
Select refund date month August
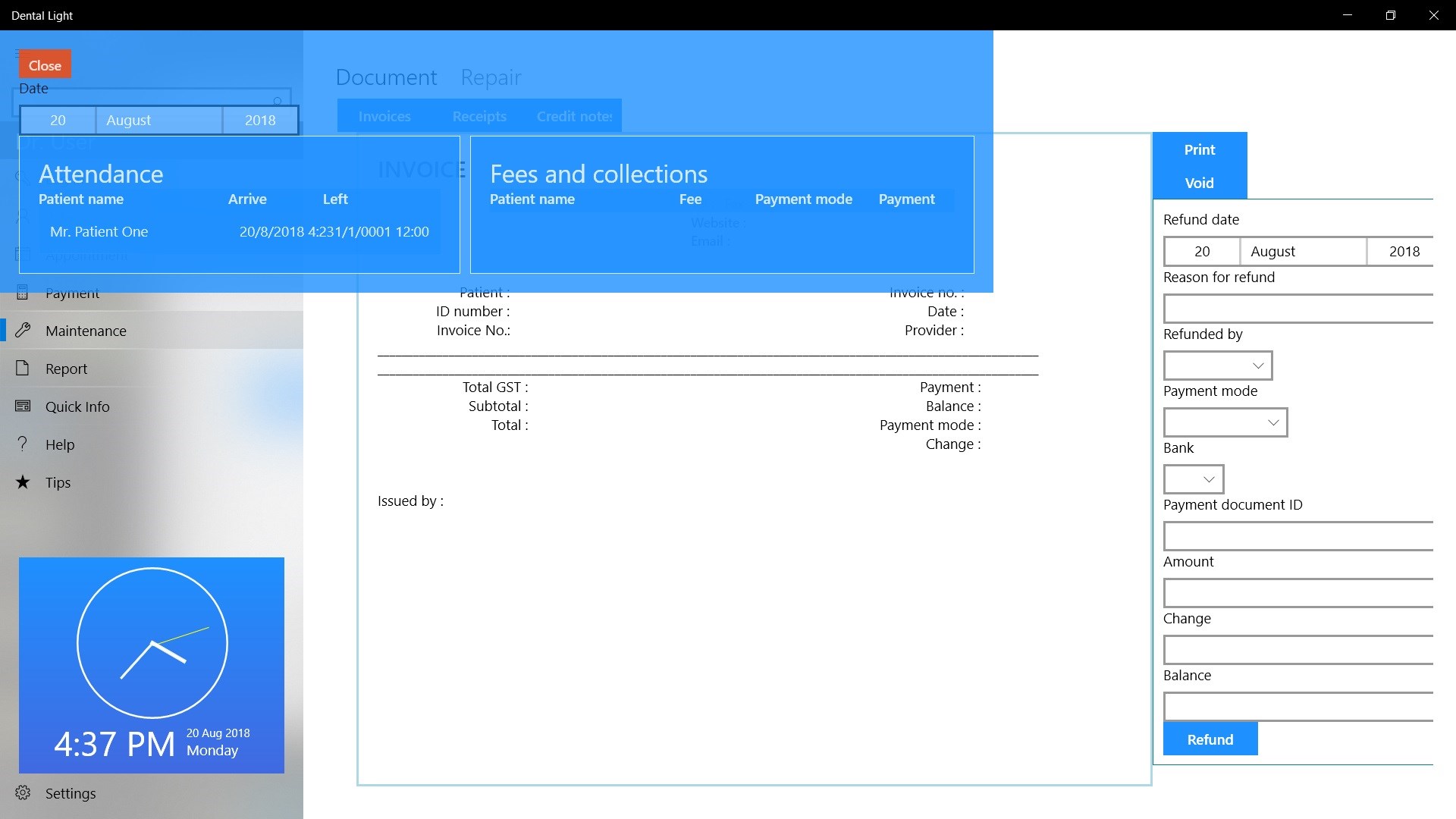(x=1302, y=252)
